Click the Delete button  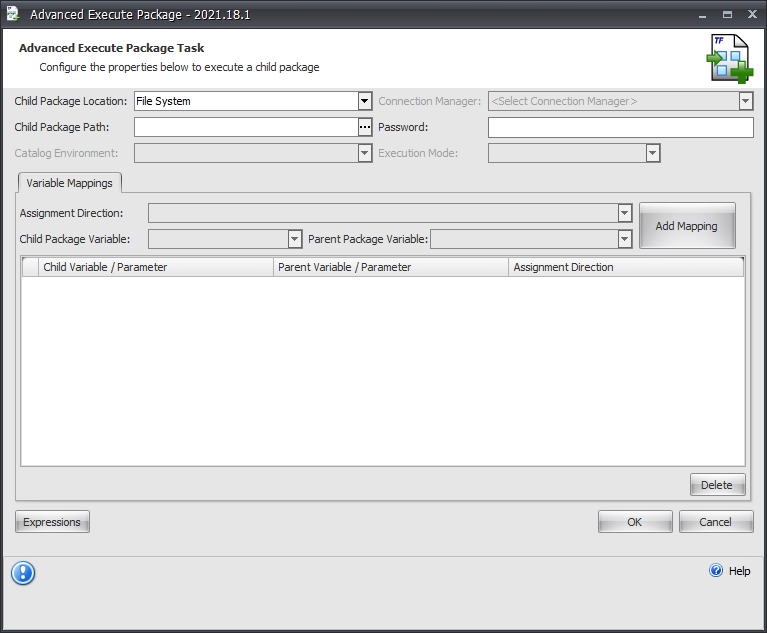click(717, 485)
